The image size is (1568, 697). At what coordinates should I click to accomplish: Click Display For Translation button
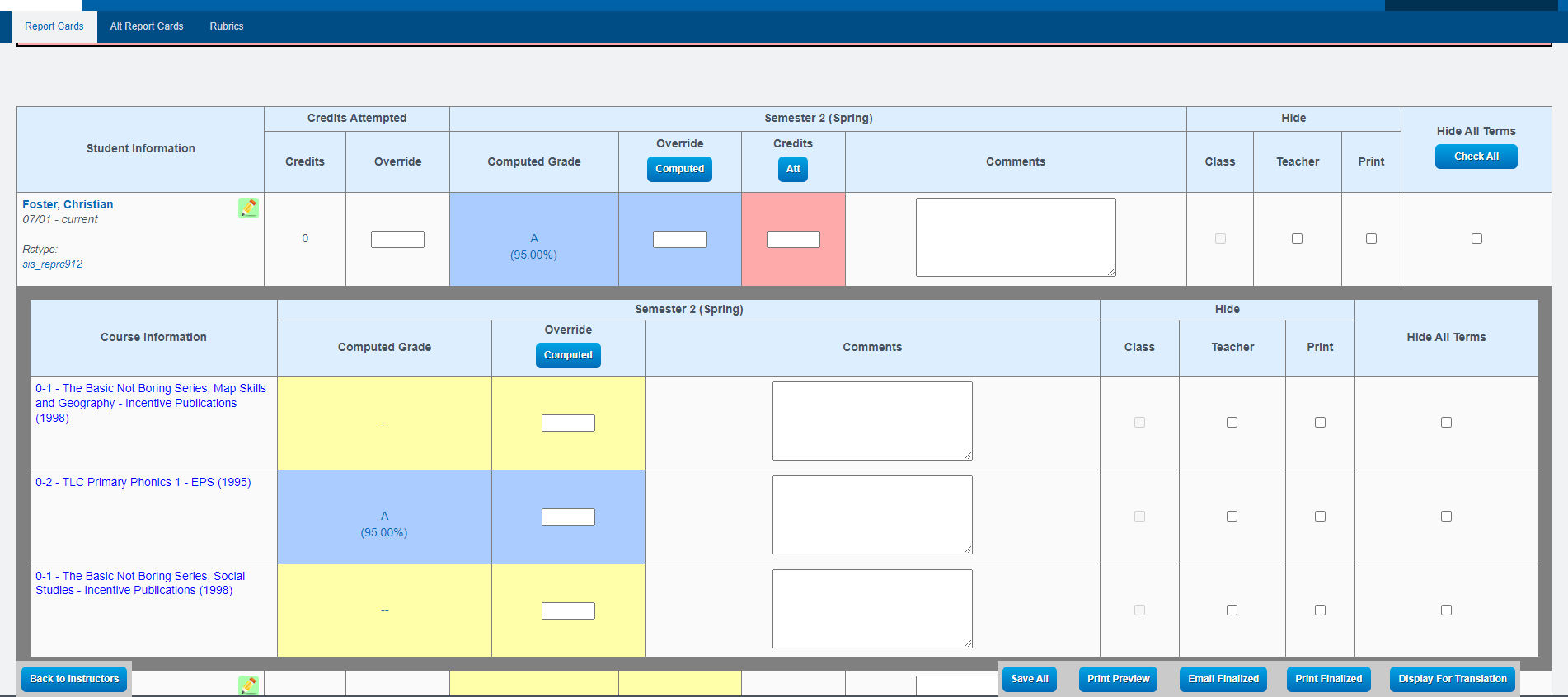(1452, 679)
